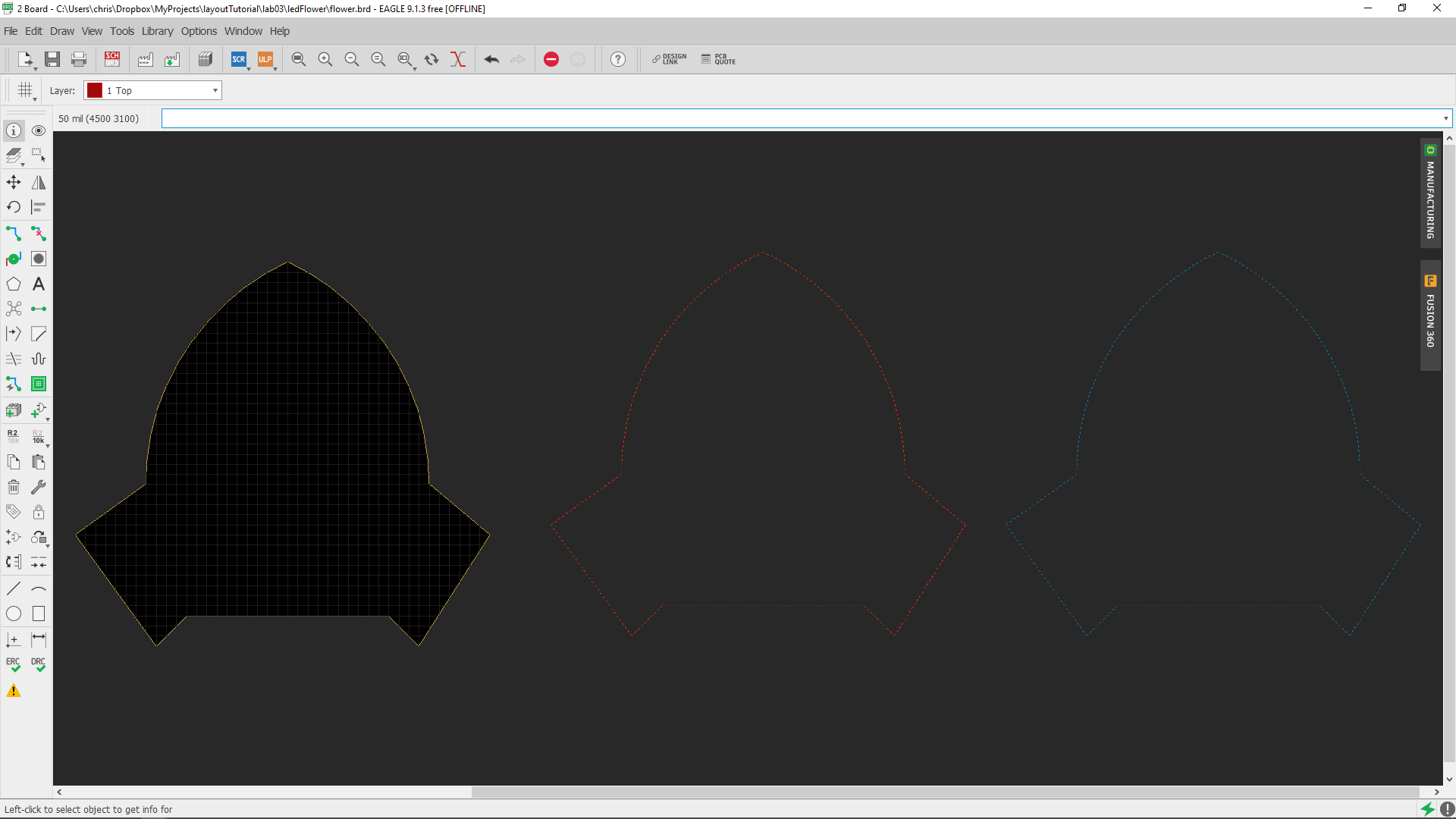
Task: Select the Arc drawing tool
Action: (x=39, y=588)
